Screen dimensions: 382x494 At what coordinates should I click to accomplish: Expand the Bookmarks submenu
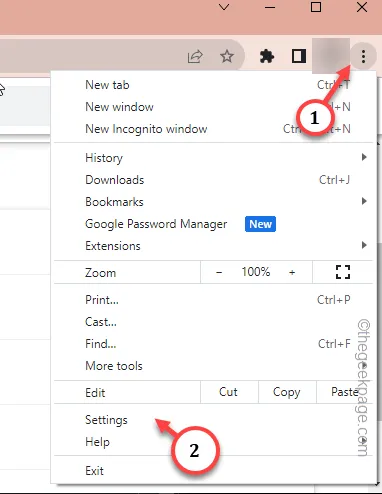(213, 202)
